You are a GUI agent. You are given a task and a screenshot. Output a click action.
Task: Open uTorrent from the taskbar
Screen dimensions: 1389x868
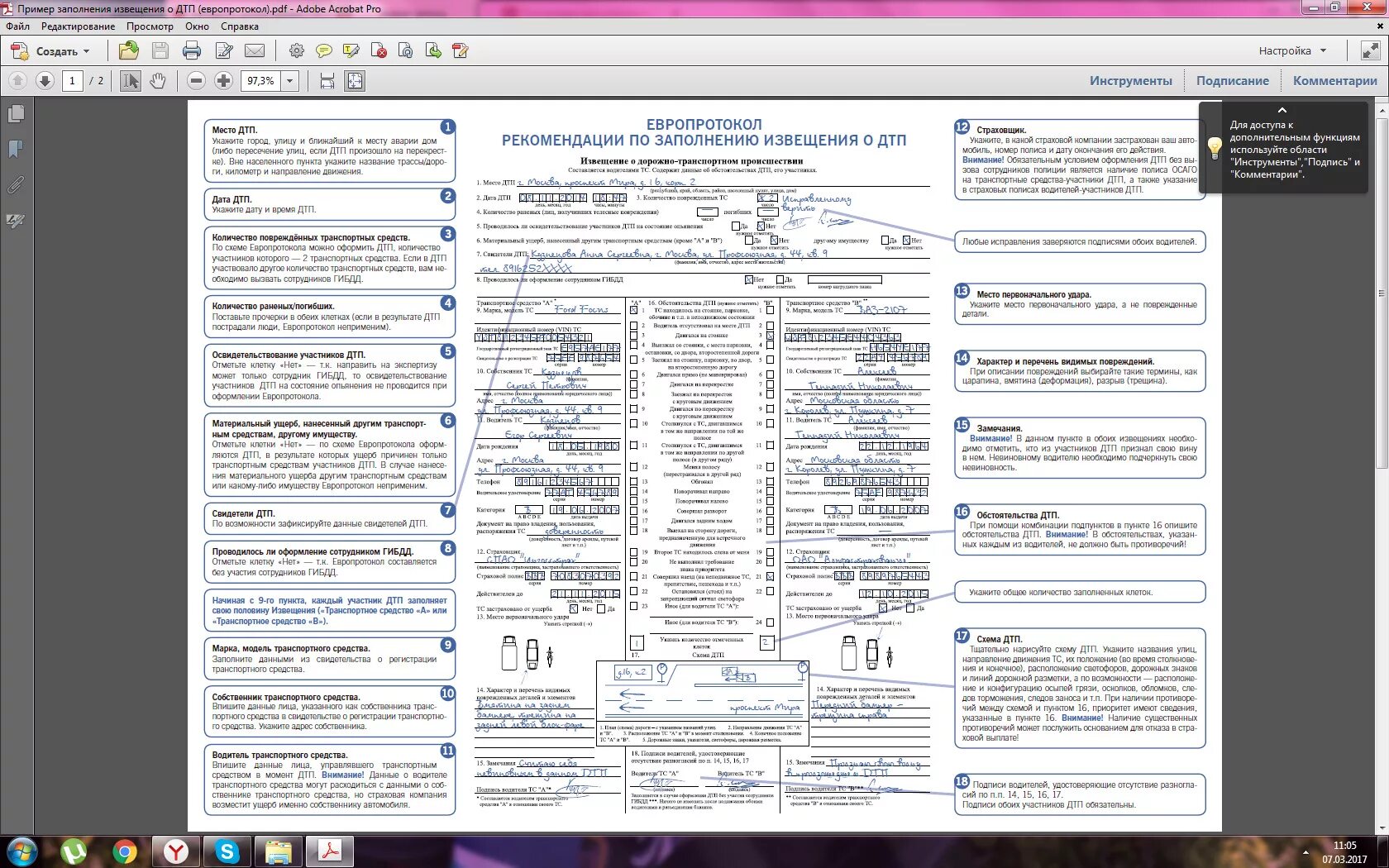click(x=74, y=851)
